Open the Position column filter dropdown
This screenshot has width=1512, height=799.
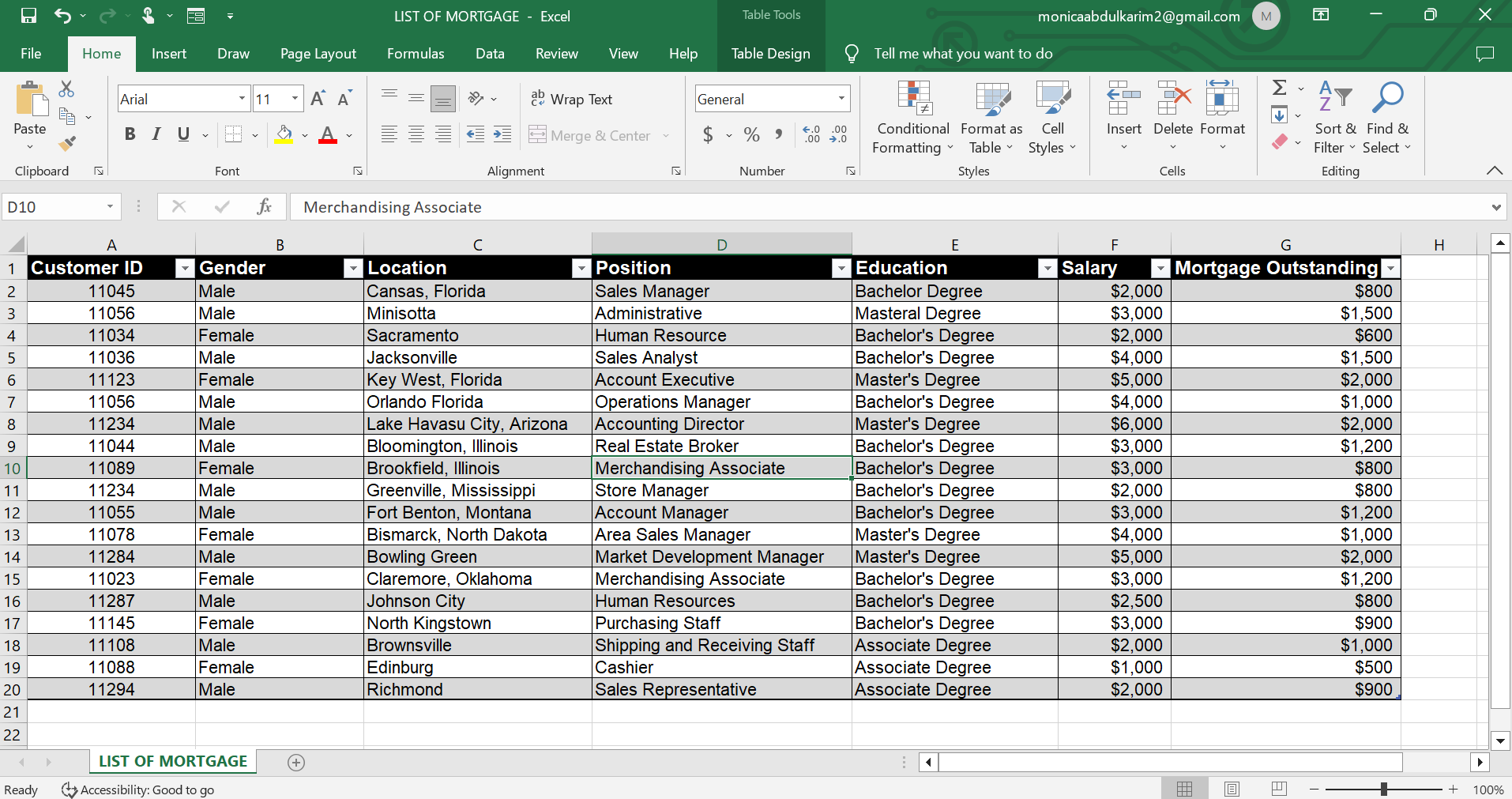841,269
